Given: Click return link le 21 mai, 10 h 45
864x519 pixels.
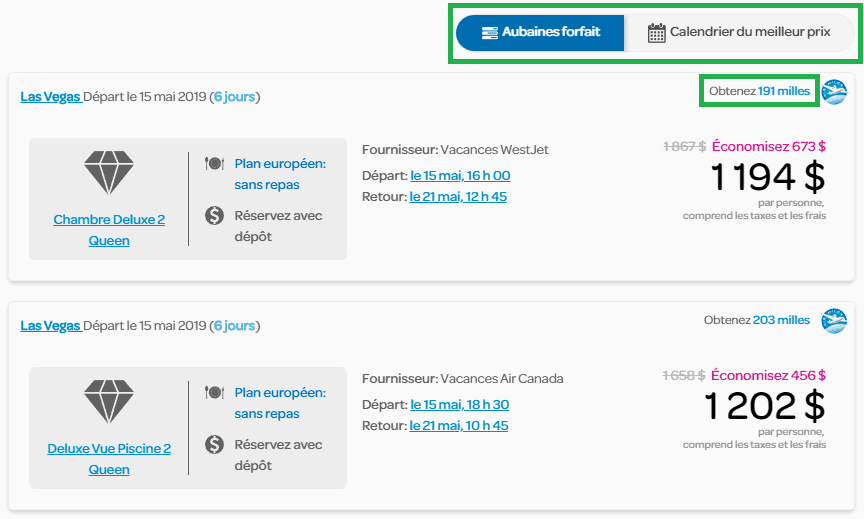Looking at the screenshot, I should click(458, 426).
